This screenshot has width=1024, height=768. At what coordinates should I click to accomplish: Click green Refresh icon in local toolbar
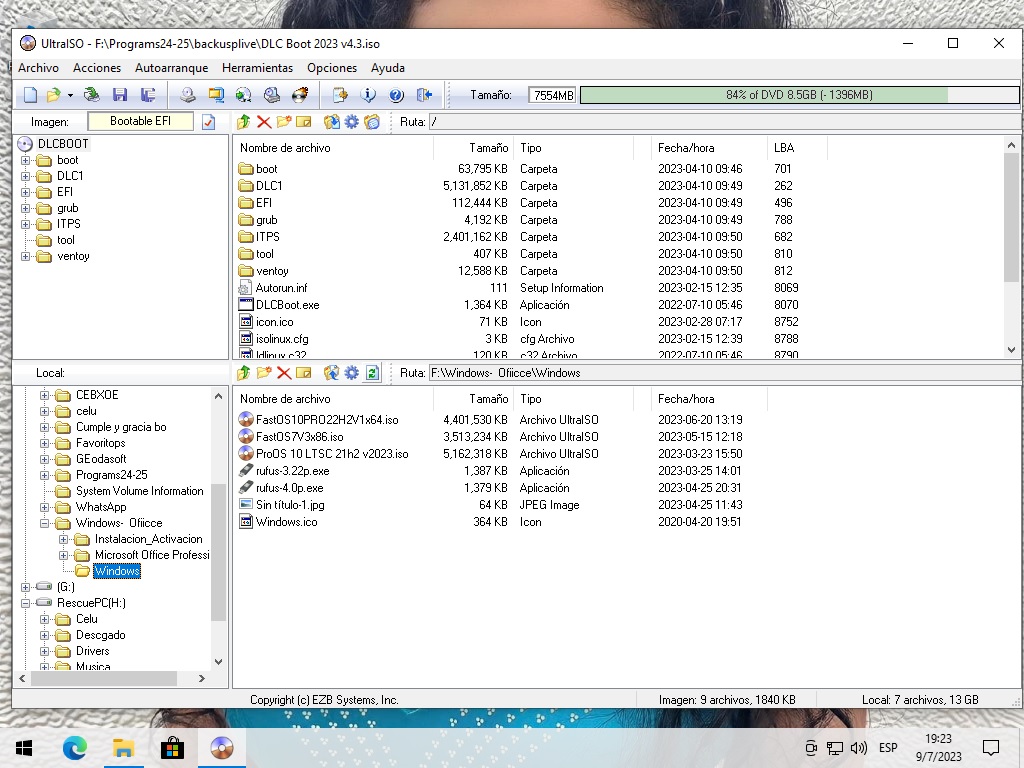(x=372, y=373)
